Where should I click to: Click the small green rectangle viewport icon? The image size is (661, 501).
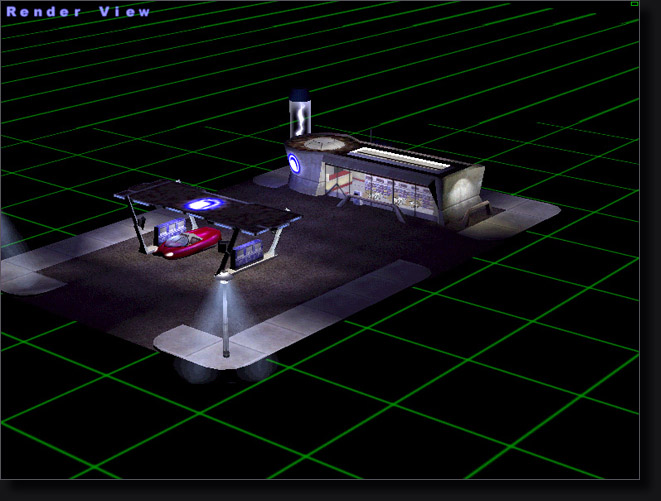click(x=634, y=4)
